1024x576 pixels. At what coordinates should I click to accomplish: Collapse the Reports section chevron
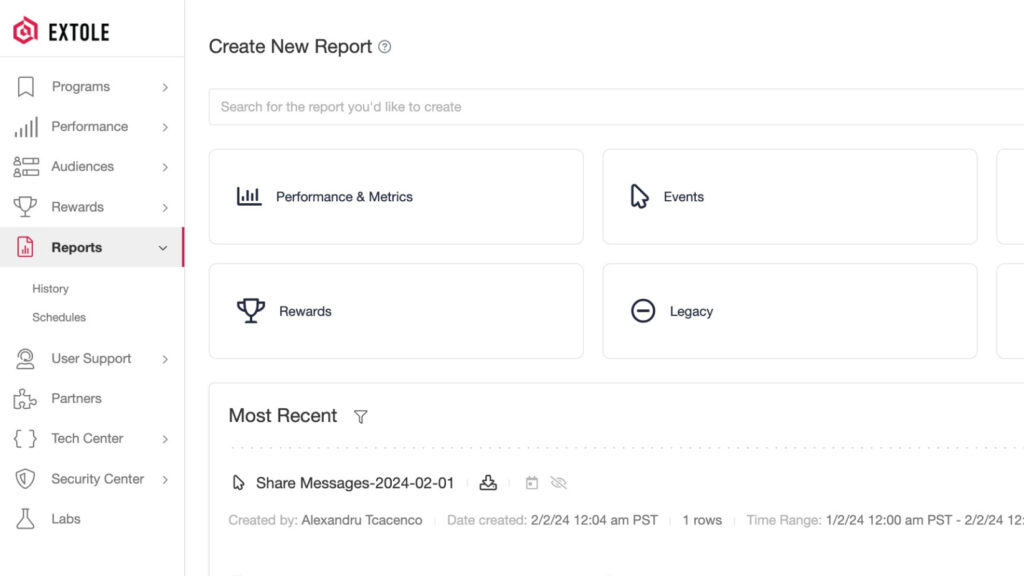(163, 248)
